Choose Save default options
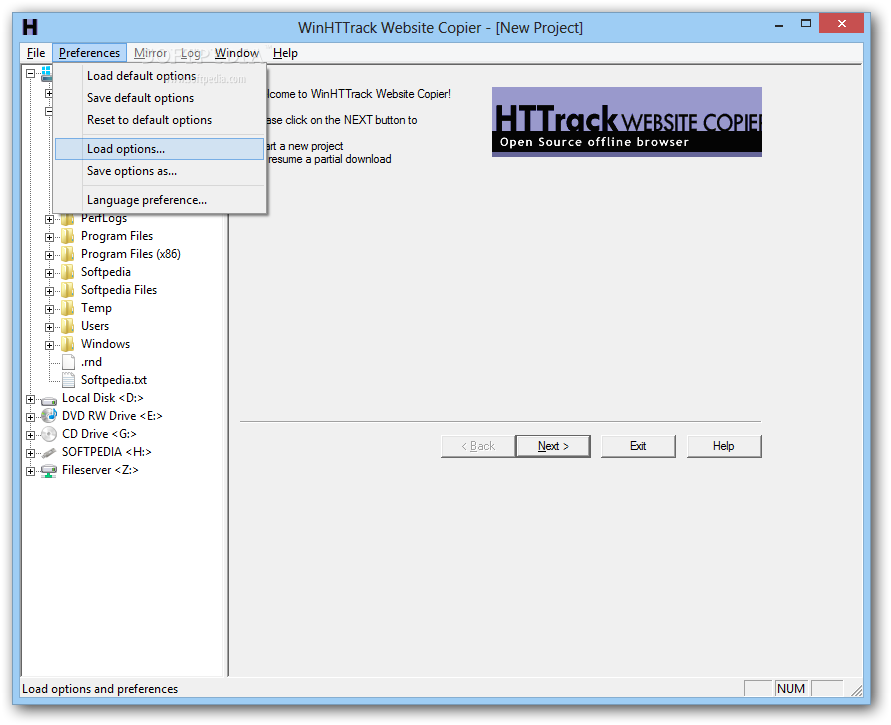The image size is (891, 725). pyautogui.click(x=160, y=98)
